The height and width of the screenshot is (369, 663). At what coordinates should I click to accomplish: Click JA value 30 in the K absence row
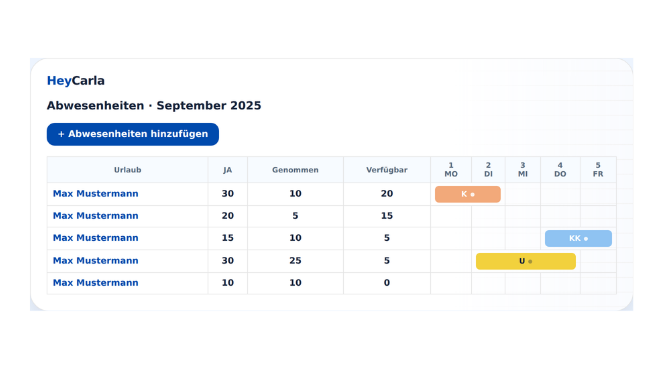point(227,194)
